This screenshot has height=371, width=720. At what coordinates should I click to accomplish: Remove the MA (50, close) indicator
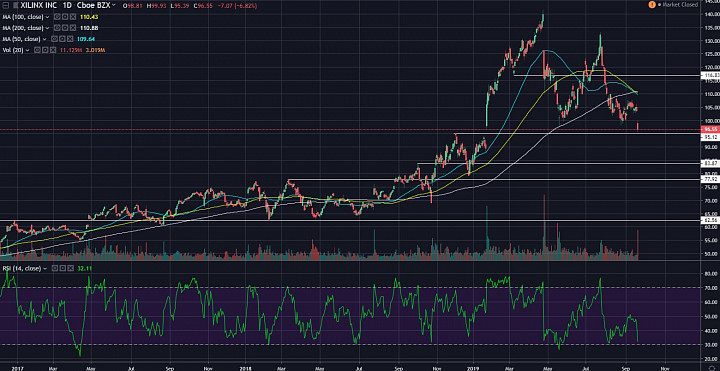tap(70, 39)
